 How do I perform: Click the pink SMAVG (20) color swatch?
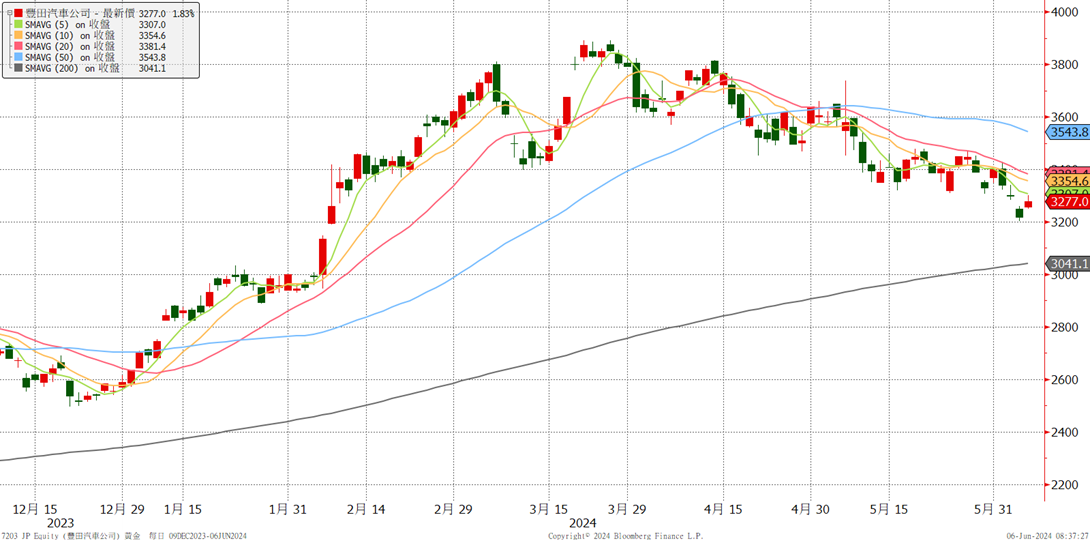[x=18, y=46]
